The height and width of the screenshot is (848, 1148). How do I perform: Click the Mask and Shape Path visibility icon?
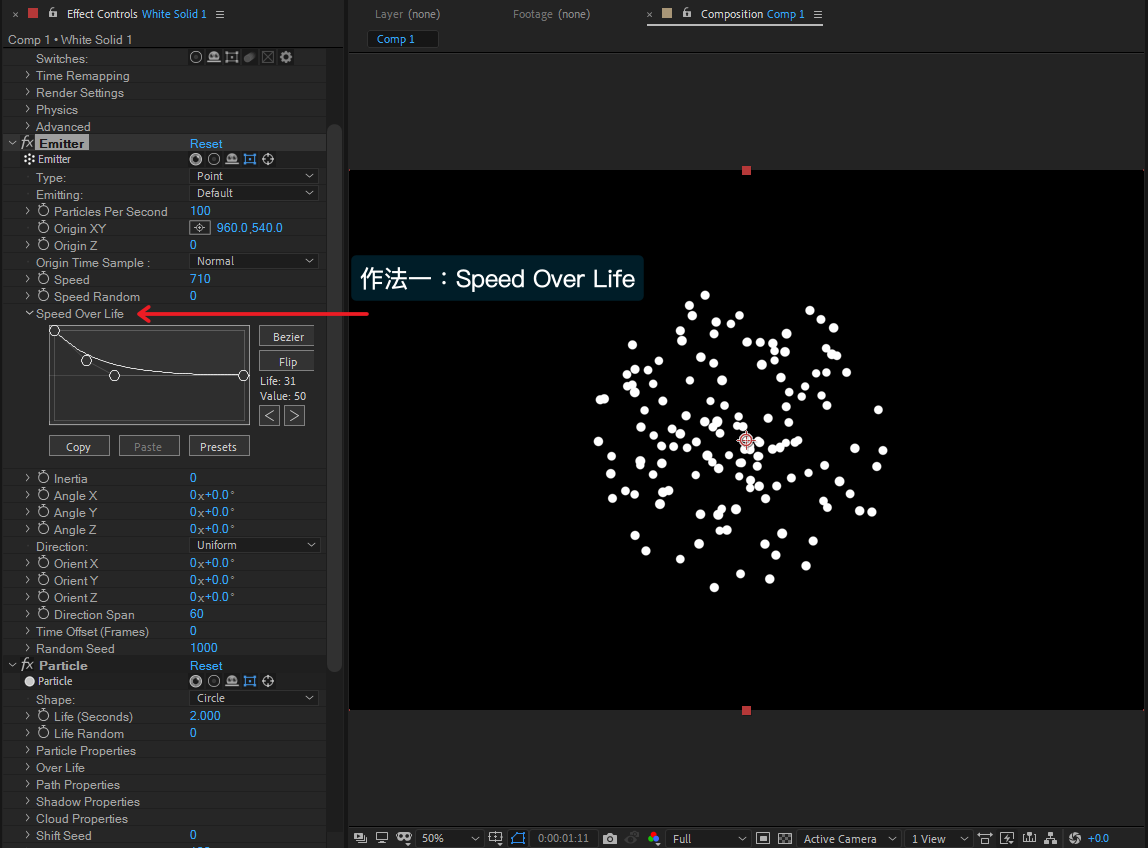click(x=518, y=838)
